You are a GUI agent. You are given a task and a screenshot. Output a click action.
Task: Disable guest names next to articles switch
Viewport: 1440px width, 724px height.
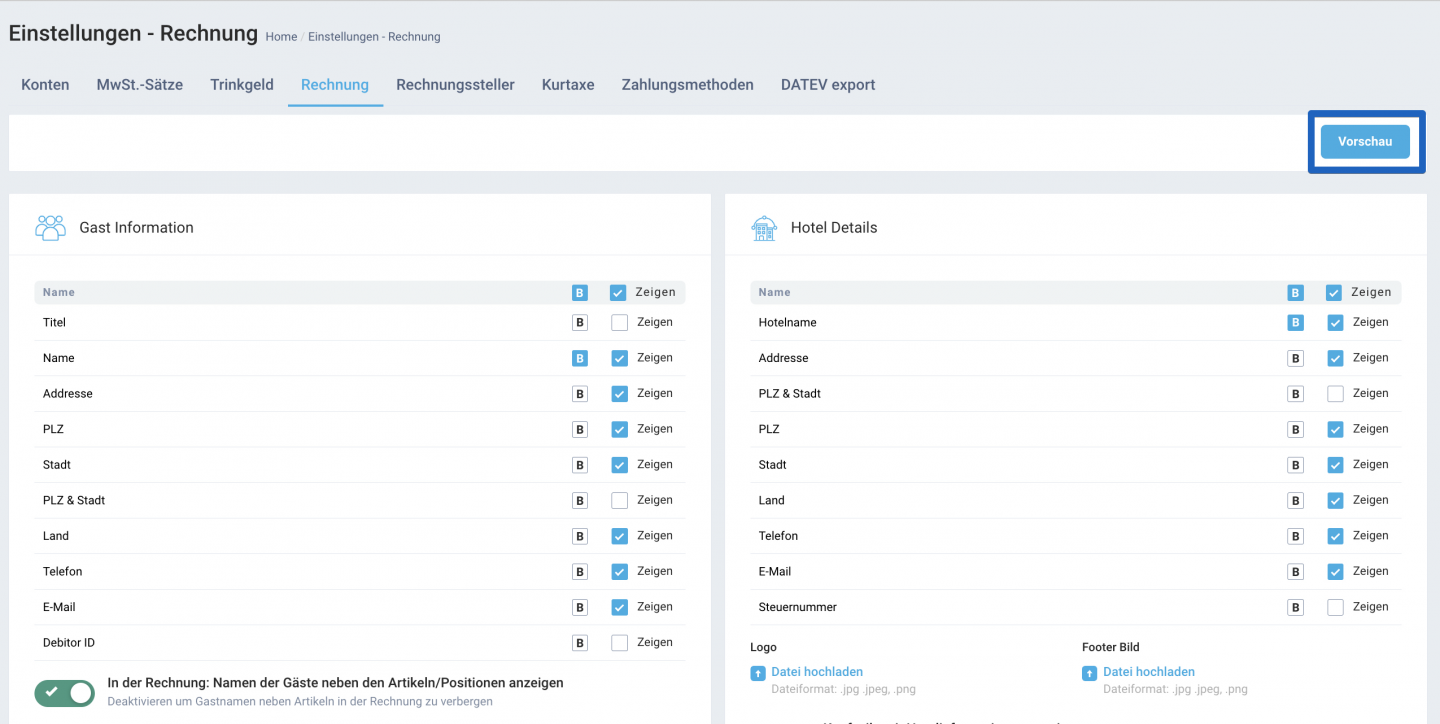pos(64,693)
